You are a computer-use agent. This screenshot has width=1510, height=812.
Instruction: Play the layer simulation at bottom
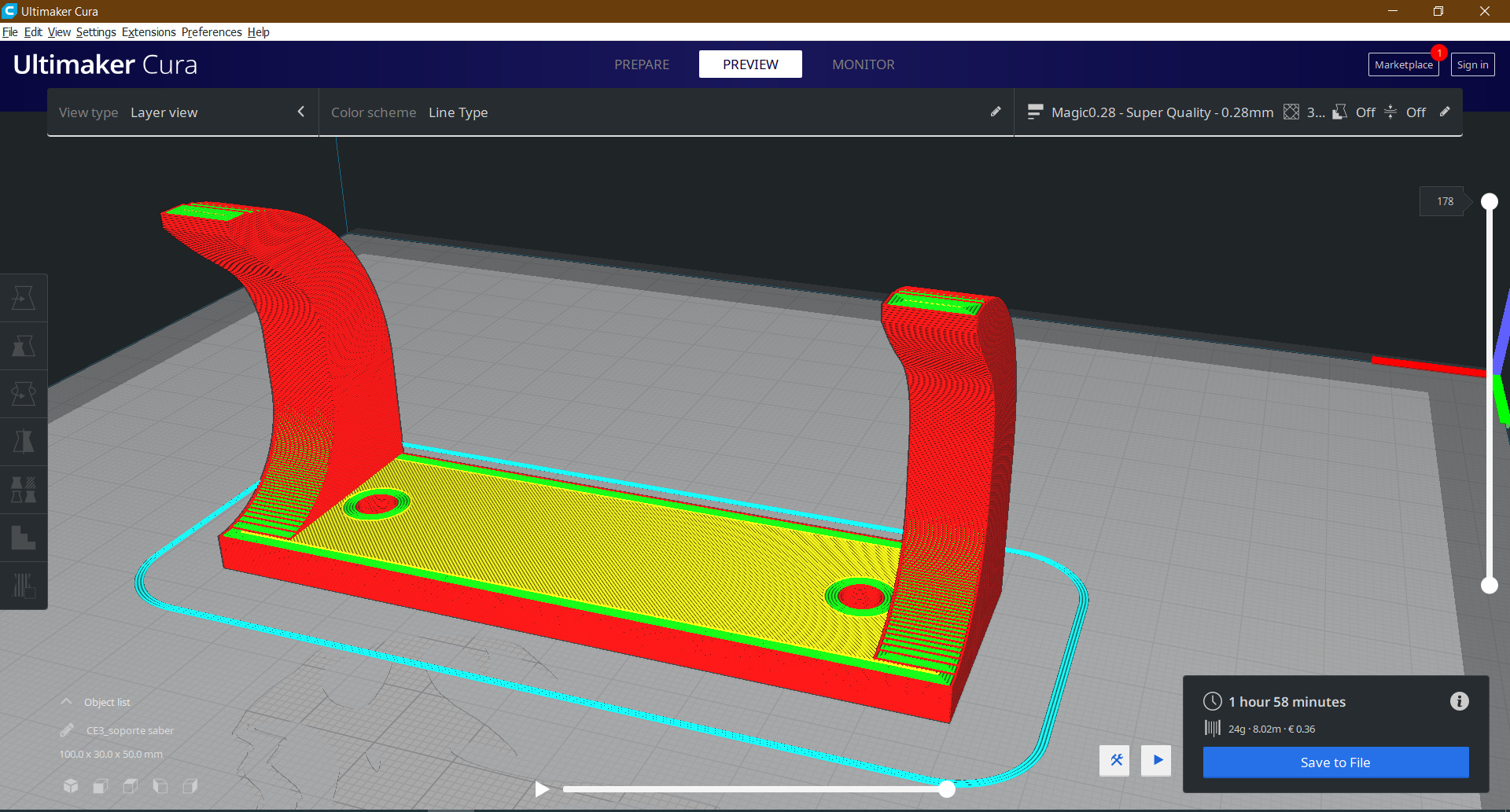(x=542, y=788)
